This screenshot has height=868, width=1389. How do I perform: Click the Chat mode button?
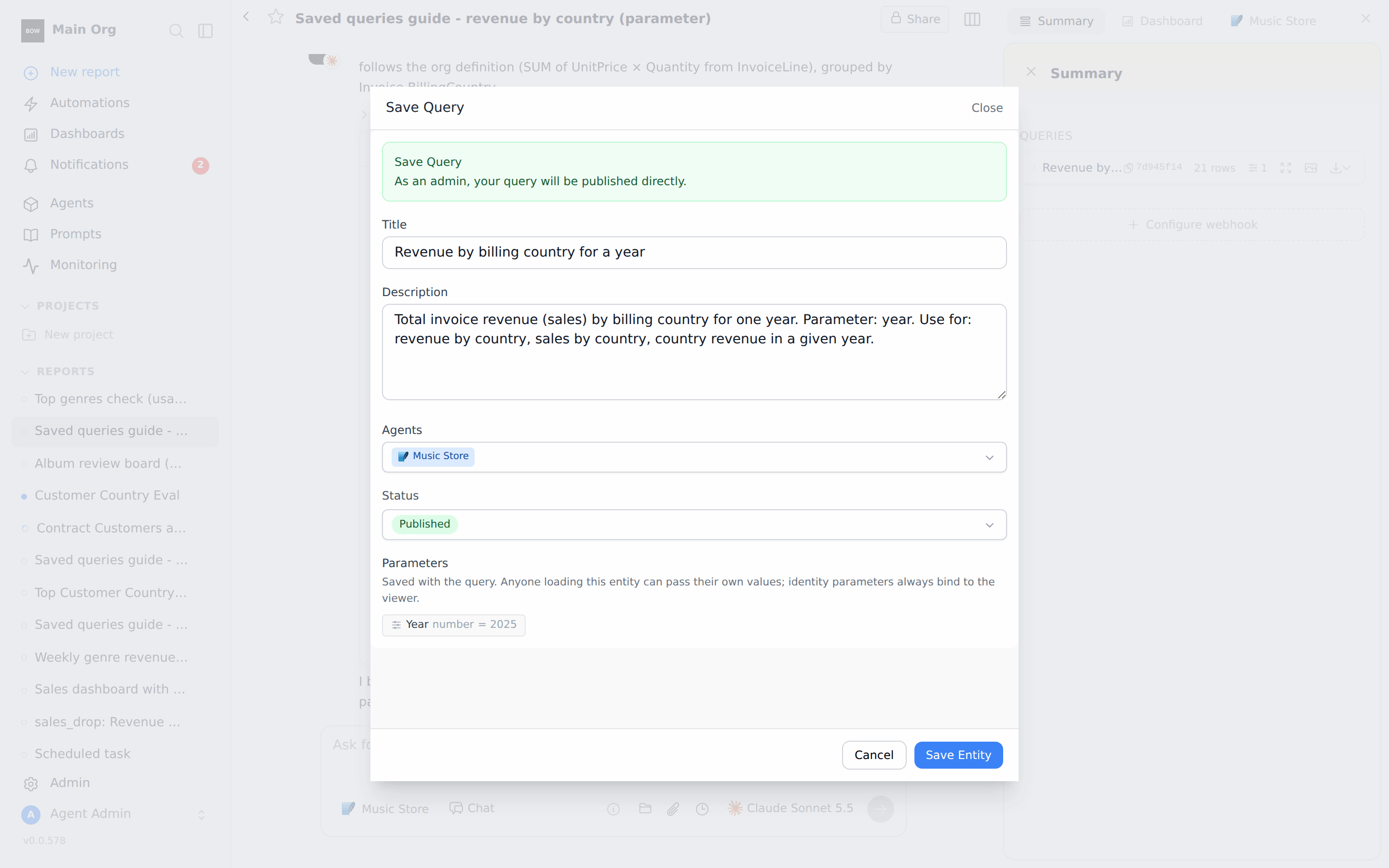click(x=472, y=808)
